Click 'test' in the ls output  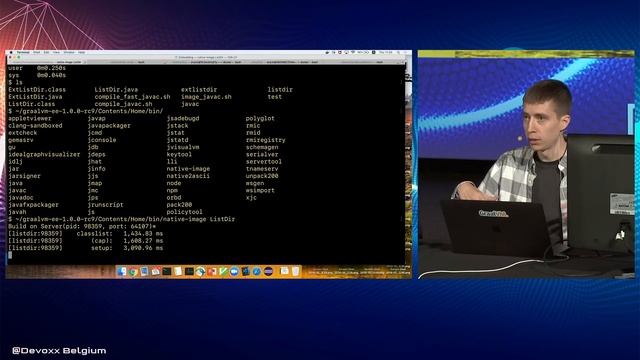point(275,97)
